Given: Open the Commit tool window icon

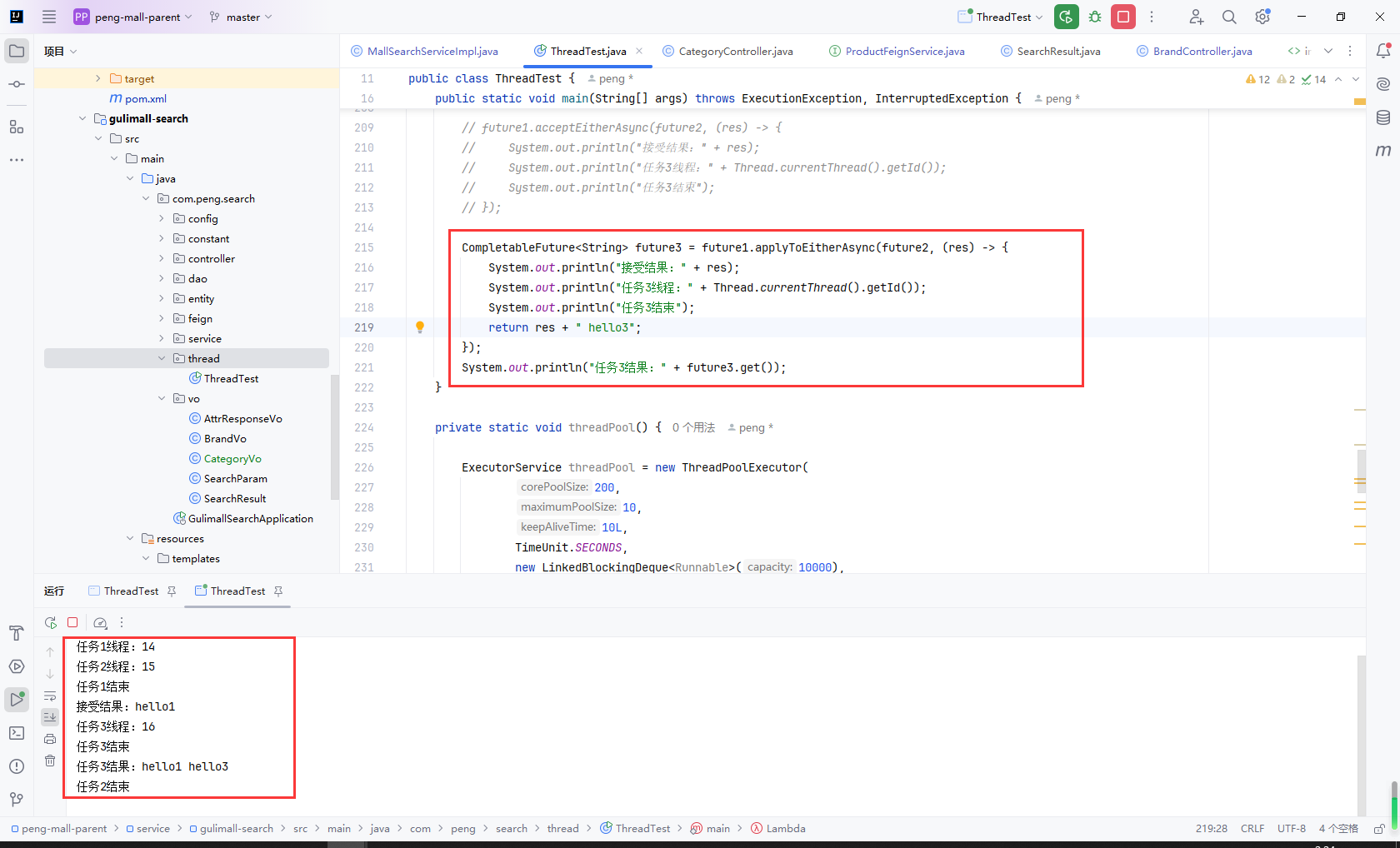Looking at the screenshot, I should click(17, 84).
